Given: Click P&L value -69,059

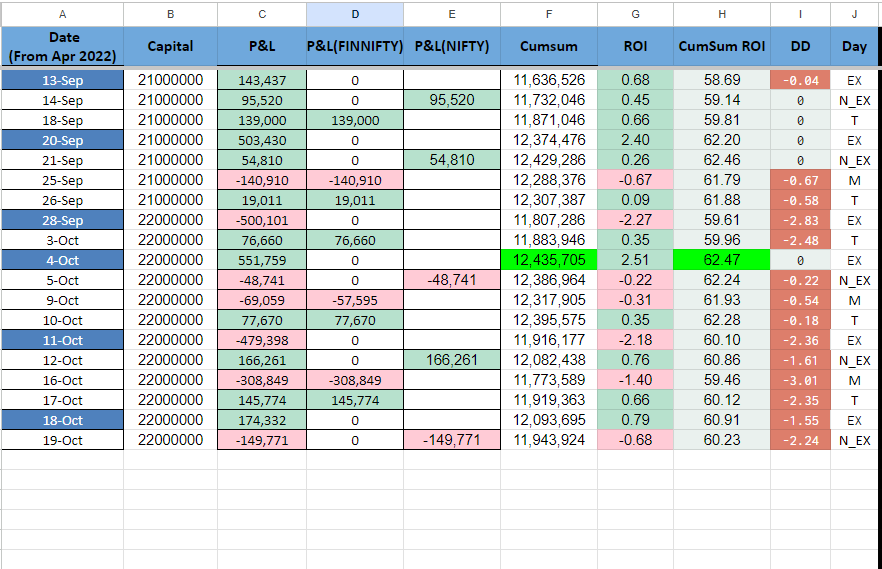Looking at the screenshot, I should (x=262, y=300).
